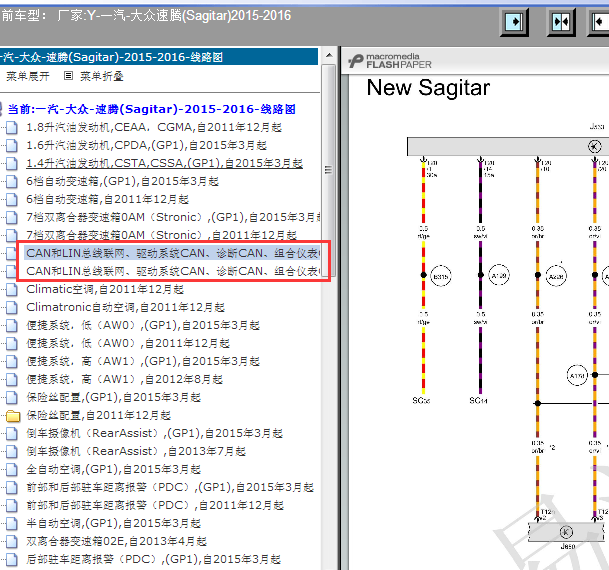
Task: Click document icon next to Climatic空调
Action: tap(12, 289)
